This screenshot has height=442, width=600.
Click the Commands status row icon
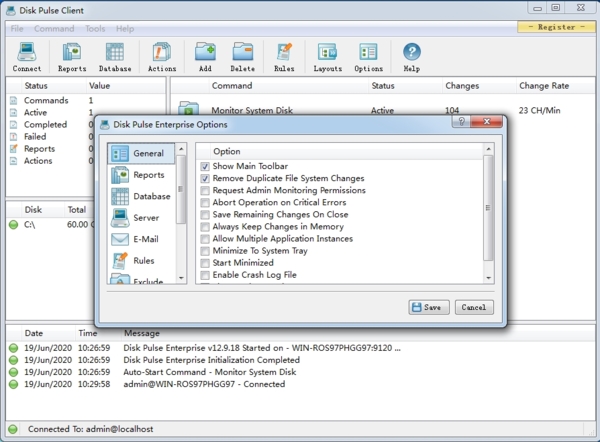[x=13, y=101]
